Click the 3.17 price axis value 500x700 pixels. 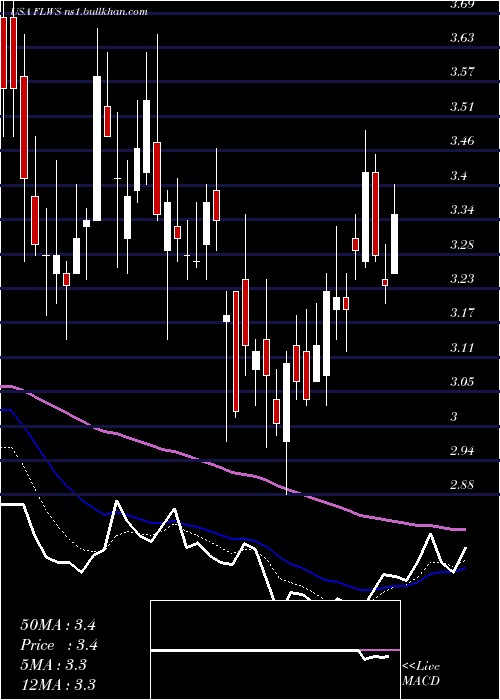pos(462,313)
